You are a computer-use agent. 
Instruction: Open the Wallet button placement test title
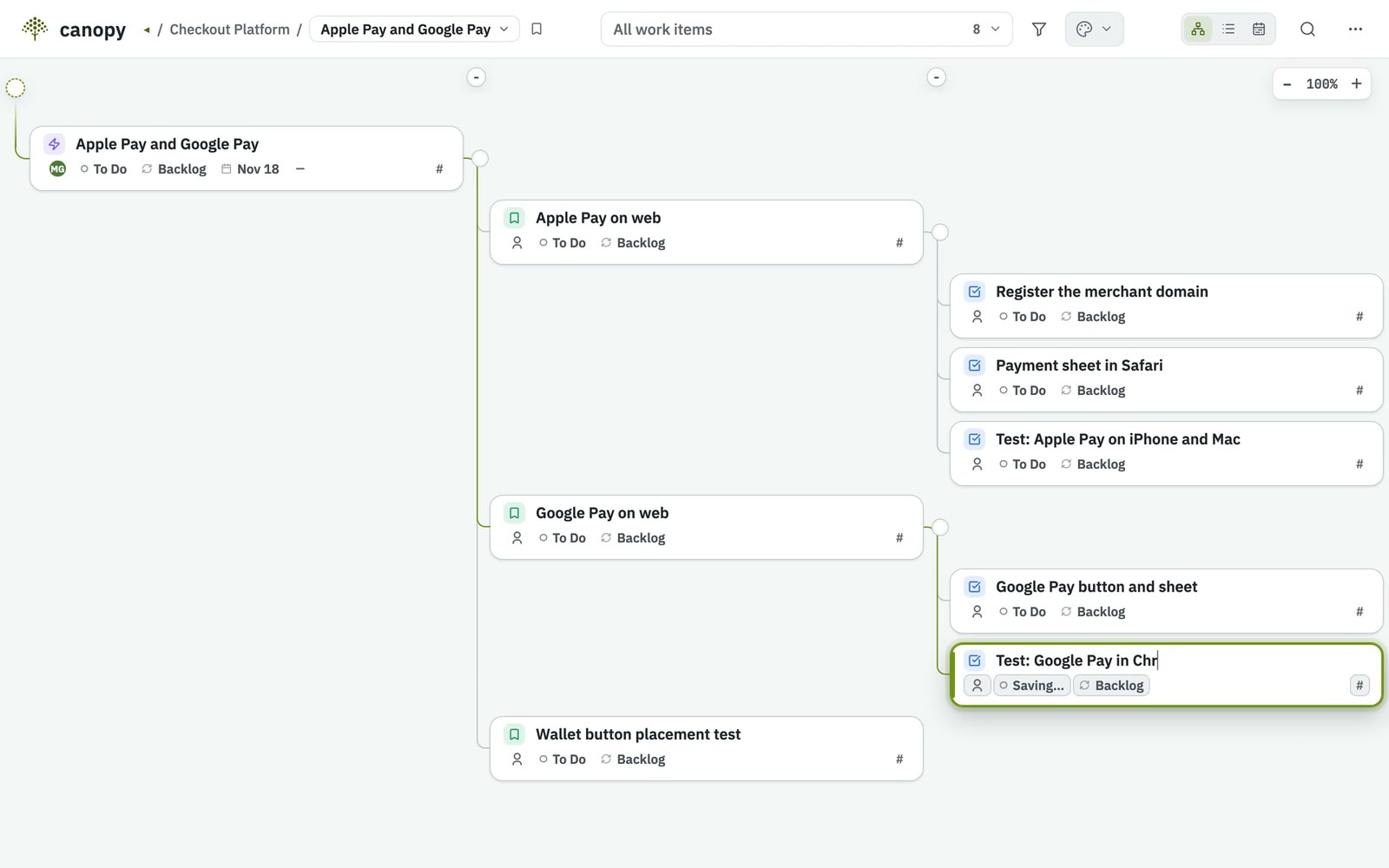pos(638,734)
